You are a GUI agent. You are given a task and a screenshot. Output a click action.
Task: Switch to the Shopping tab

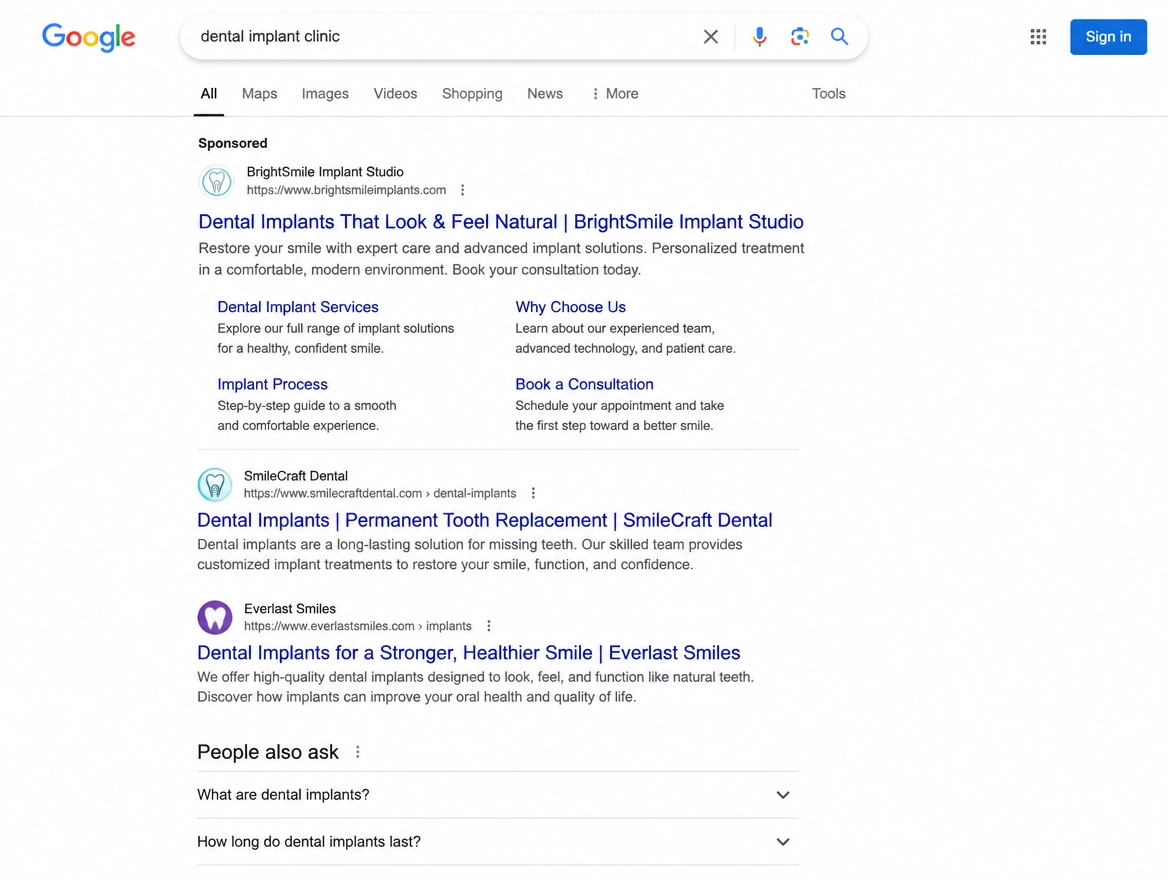472,94
